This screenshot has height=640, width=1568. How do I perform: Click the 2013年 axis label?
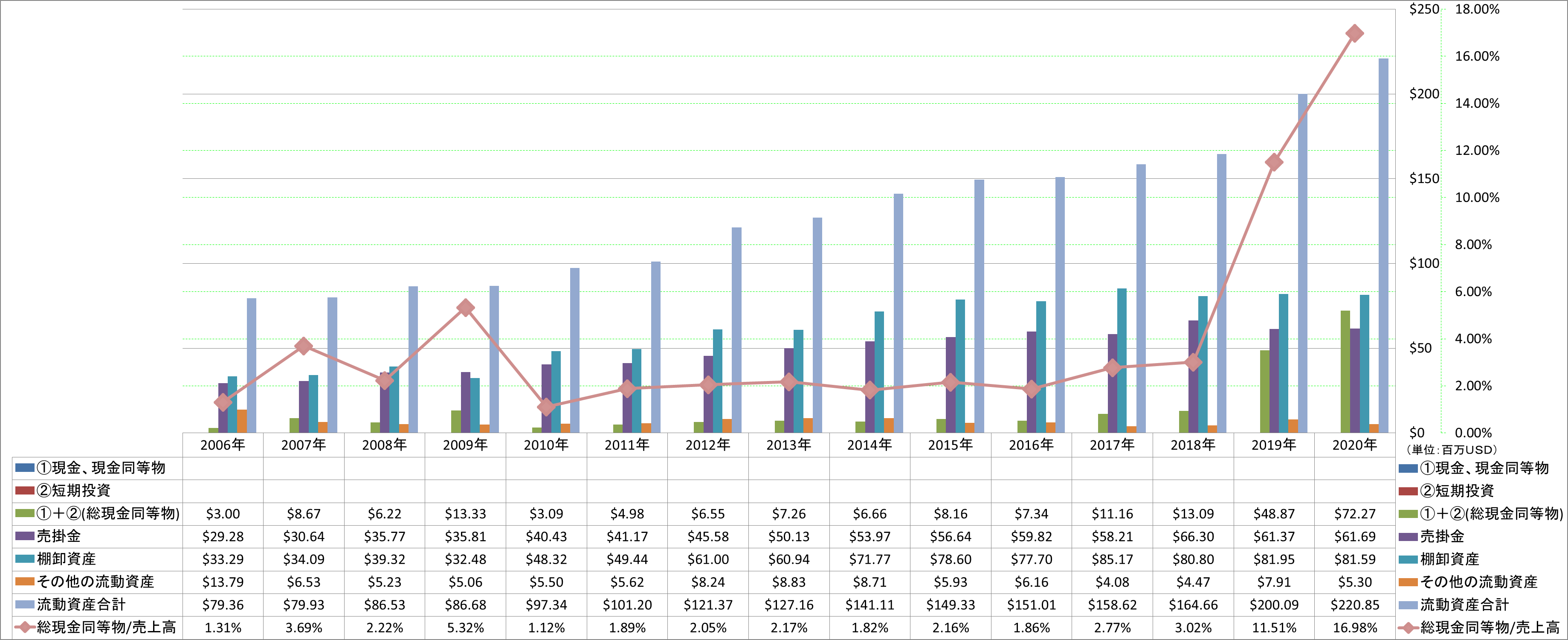(789, 445)
